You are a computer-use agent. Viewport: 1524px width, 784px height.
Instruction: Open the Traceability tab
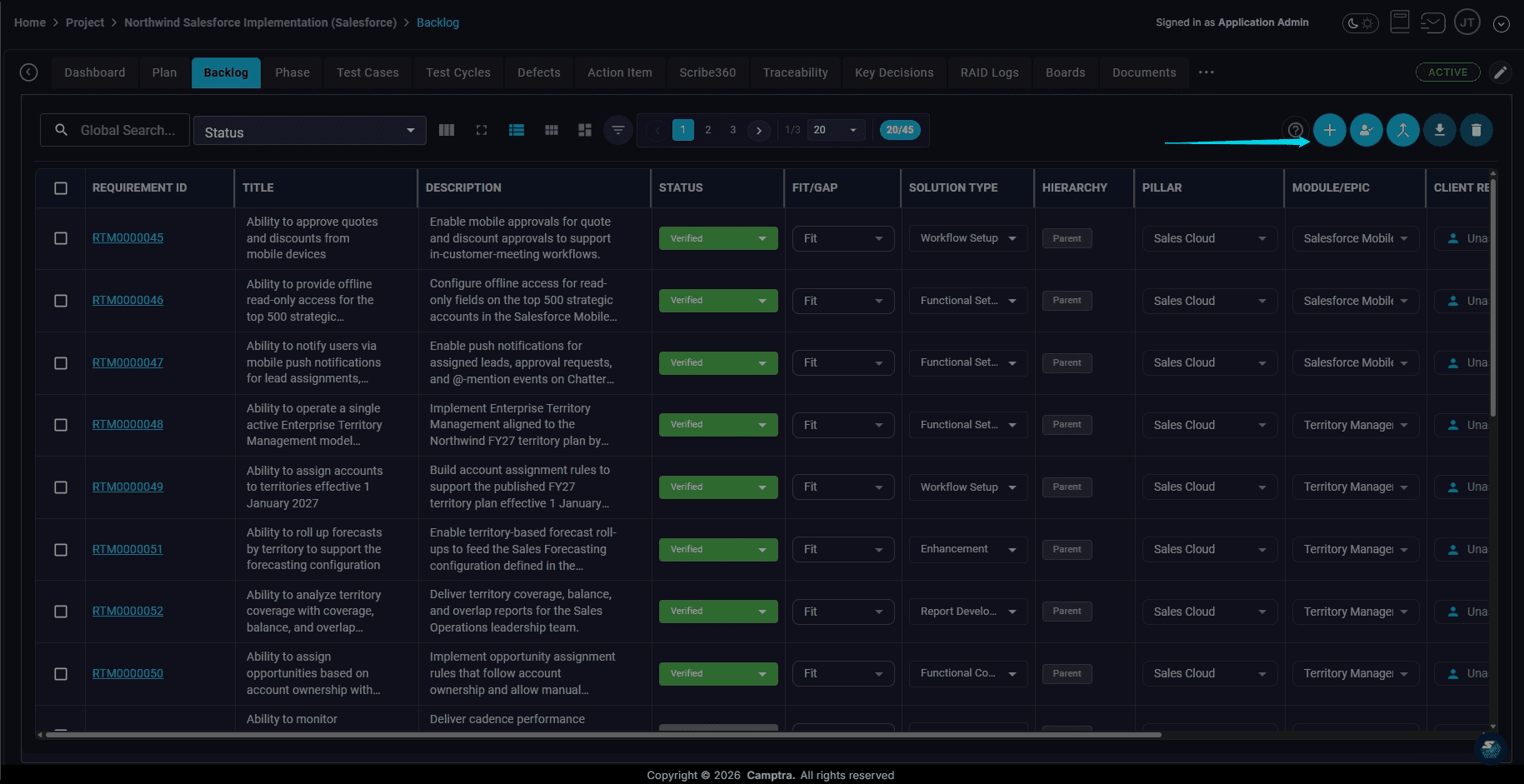tap(795, 72)
